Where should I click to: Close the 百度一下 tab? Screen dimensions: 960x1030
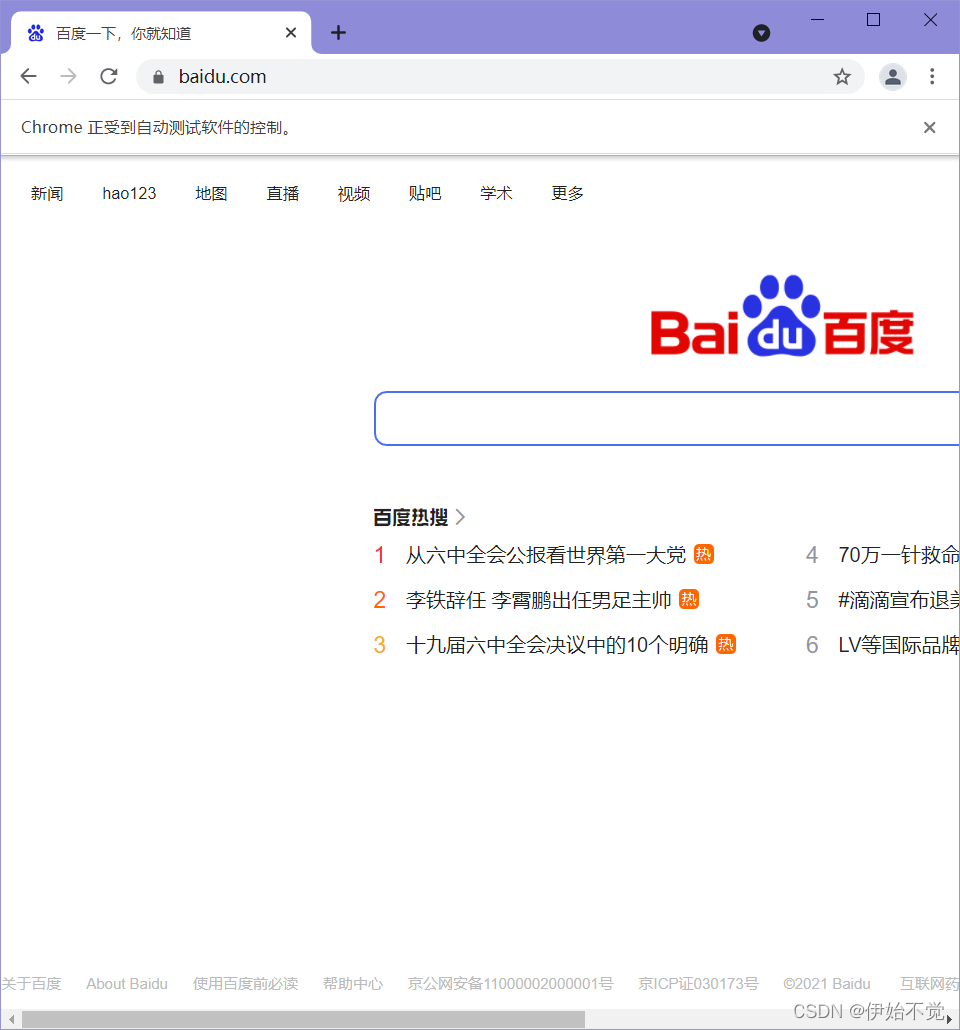pyautogui.click(x=290, y=33)
